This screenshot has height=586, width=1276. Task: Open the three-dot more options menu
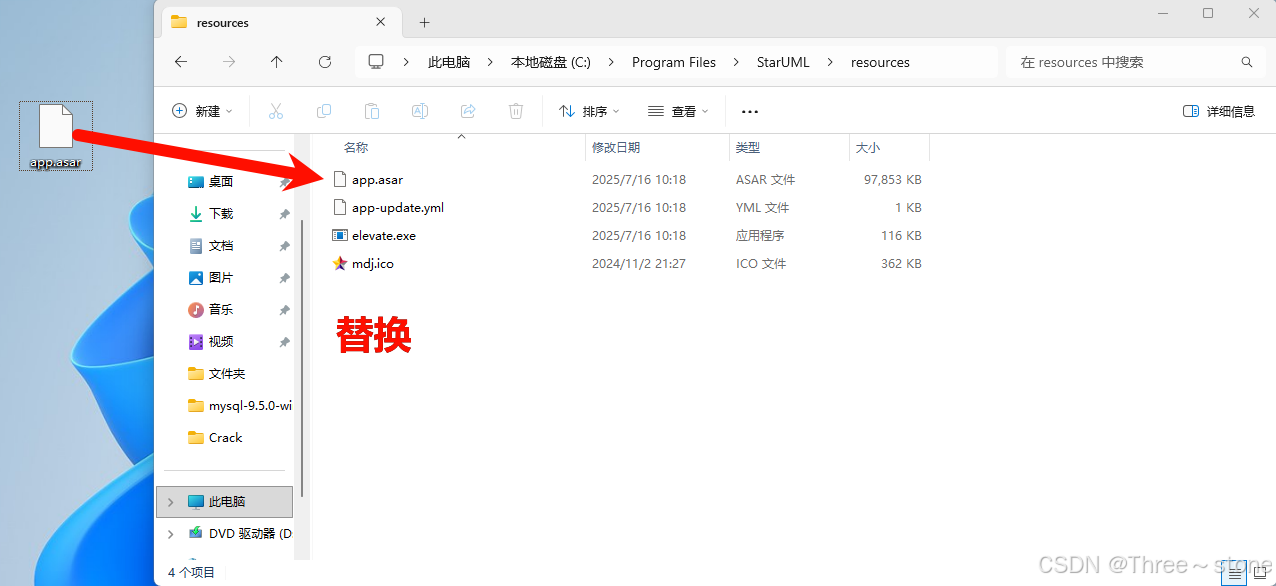(x=750, y=111)
